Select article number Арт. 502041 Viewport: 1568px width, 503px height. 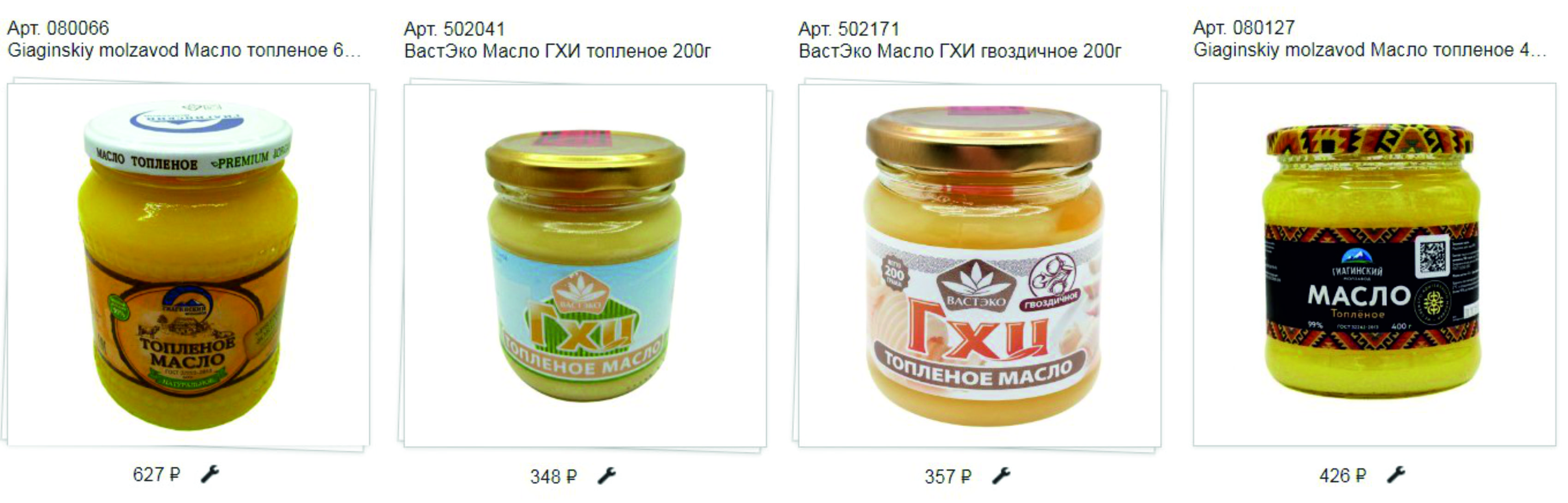click(454, 29)
